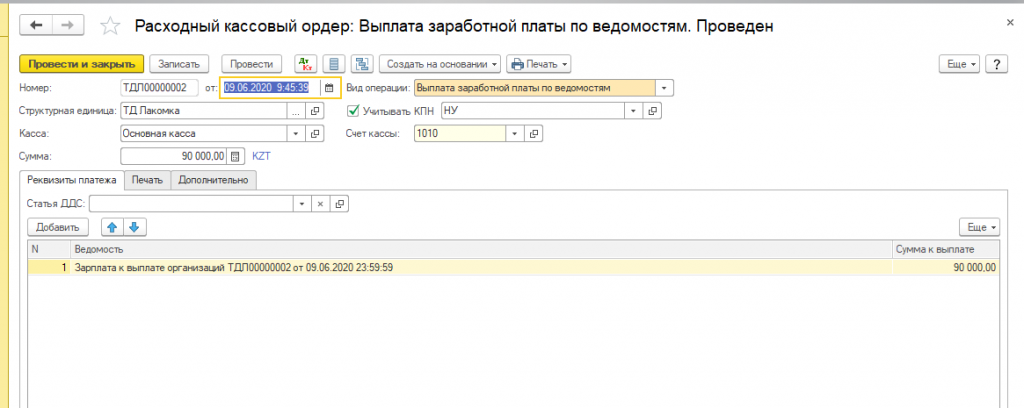Open the Счет кассы dropdown list

tap(514, 133)
